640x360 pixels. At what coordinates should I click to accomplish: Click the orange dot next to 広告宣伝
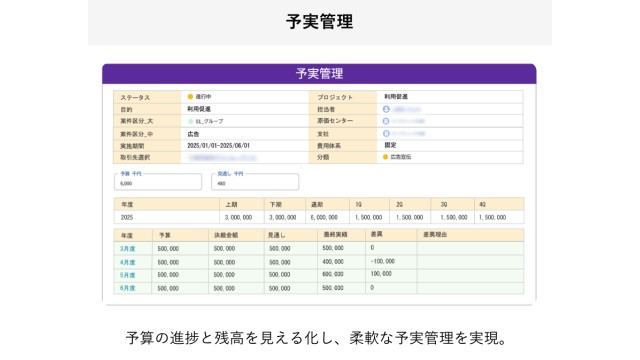(x=385, y=157)
